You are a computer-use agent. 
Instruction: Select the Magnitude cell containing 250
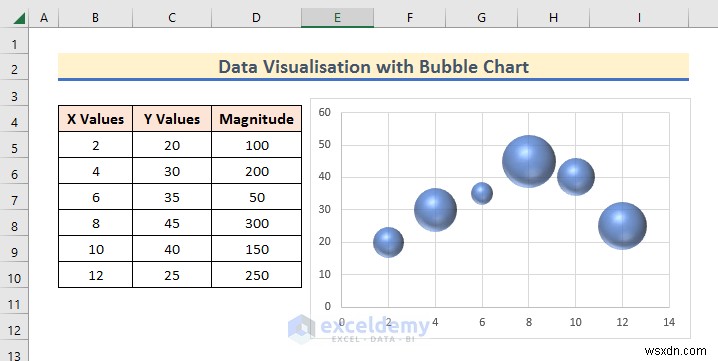[256, 275]
